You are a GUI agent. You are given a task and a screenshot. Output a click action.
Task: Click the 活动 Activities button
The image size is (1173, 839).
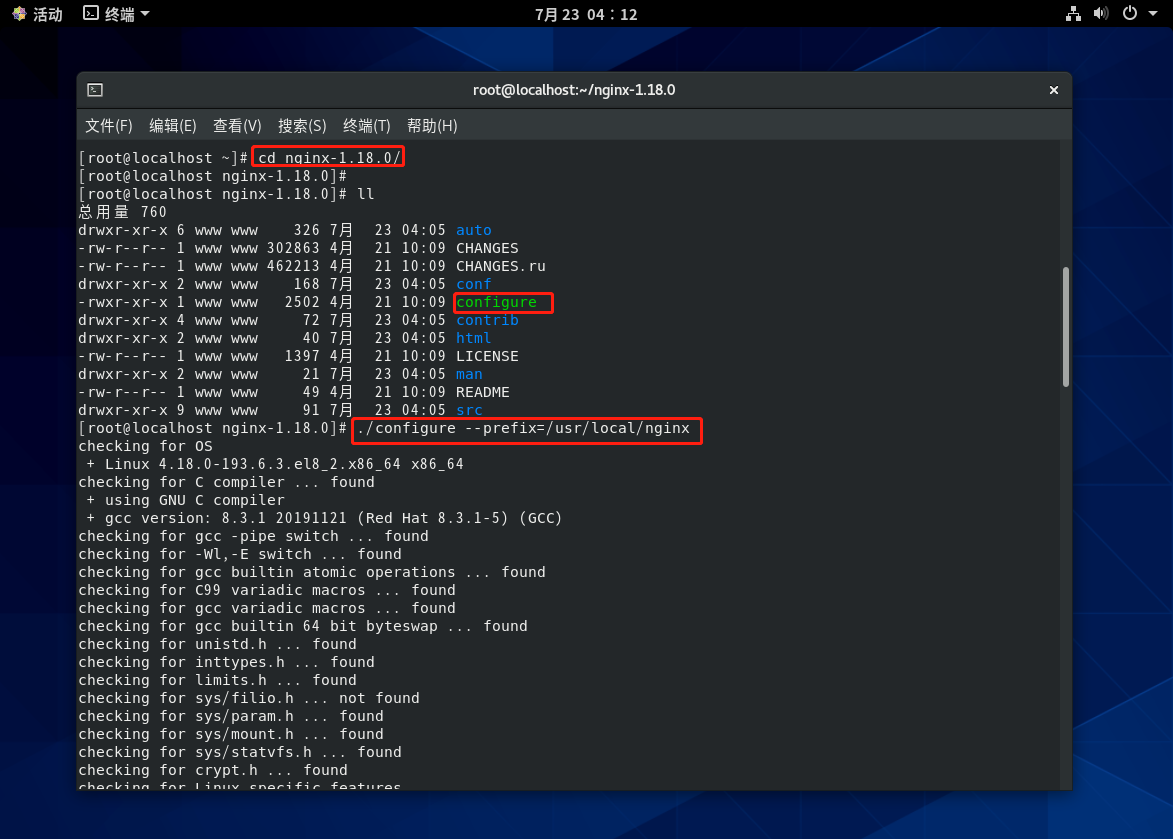click(47, 14)
